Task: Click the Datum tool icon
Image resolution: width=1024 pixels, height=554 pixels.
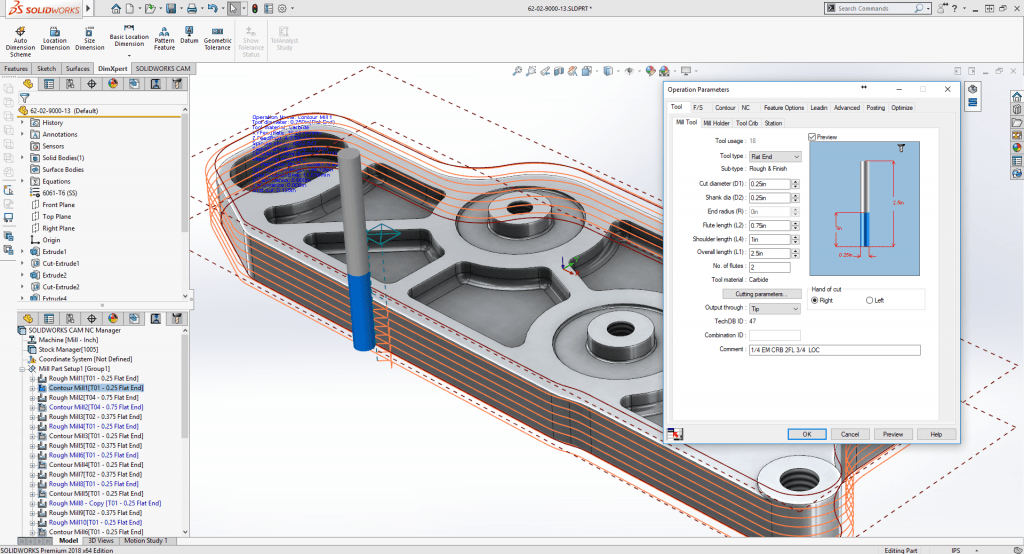Action: [x=189, y=32]
